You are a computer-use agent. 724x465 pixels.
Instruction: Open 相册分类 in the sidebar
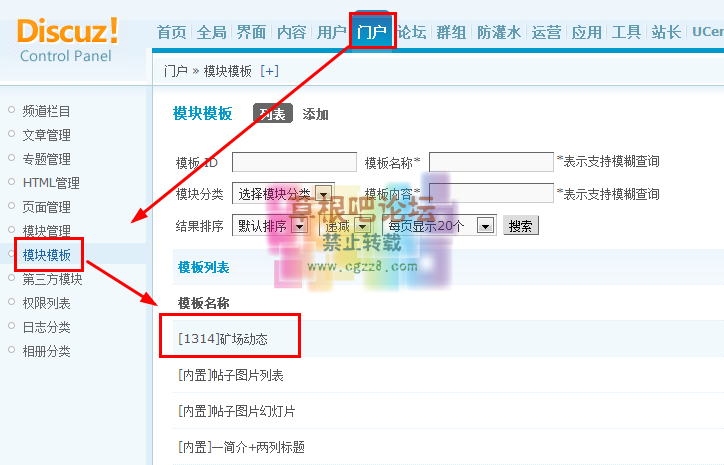coord(46,351)
